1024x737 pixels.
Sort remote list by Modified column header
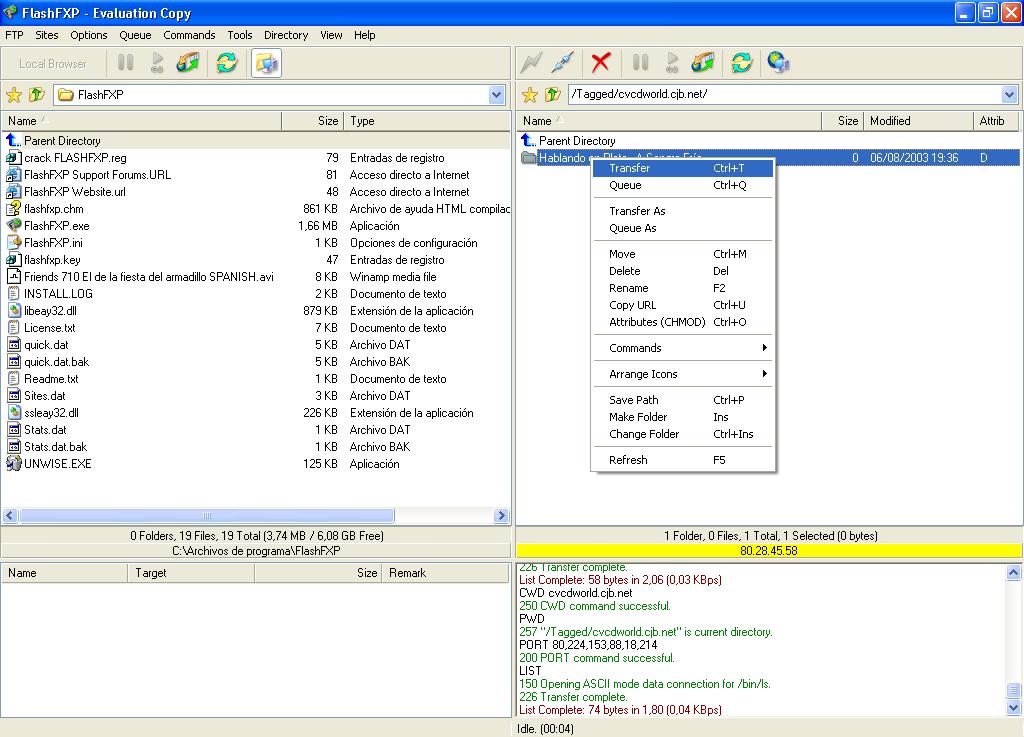tap(918, 121)
